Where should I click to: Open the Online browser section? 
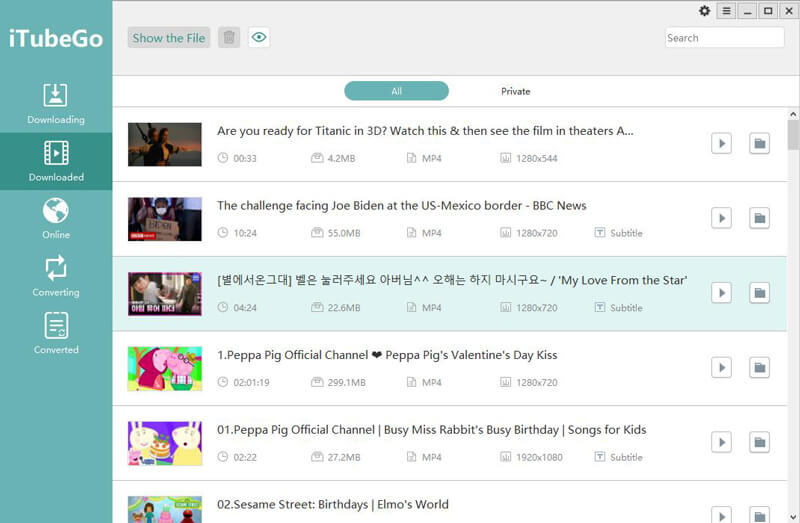coord(56,219)
